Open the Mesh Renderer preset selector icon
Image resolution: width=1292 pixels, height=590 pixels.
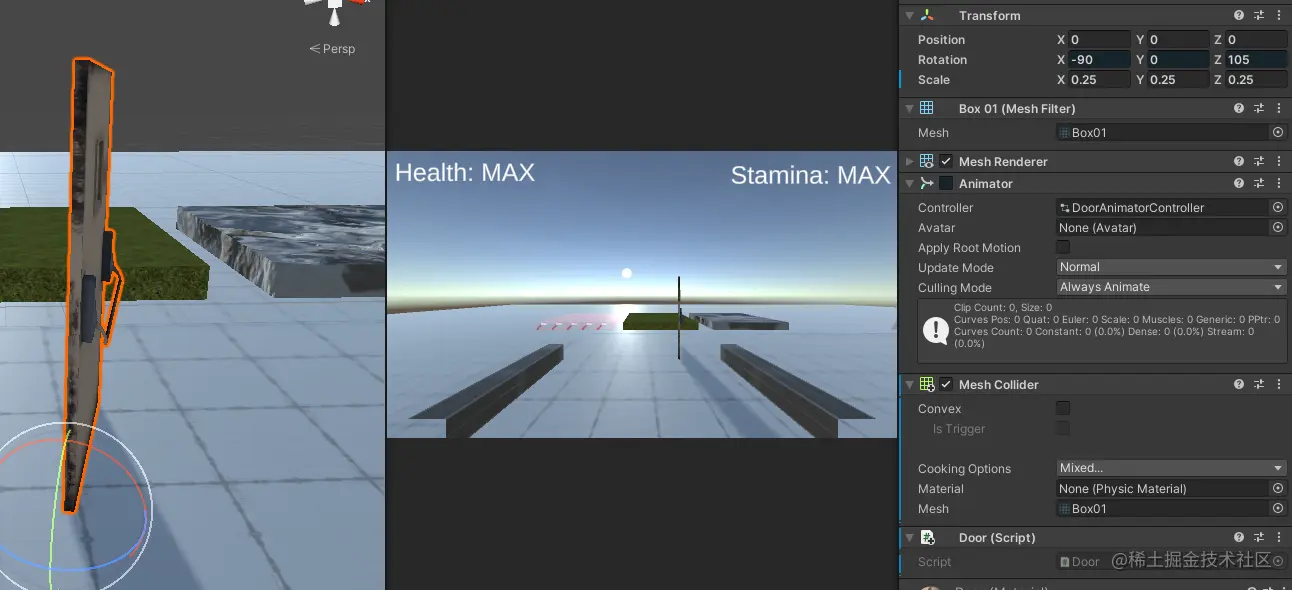(x=1259, y=161)
